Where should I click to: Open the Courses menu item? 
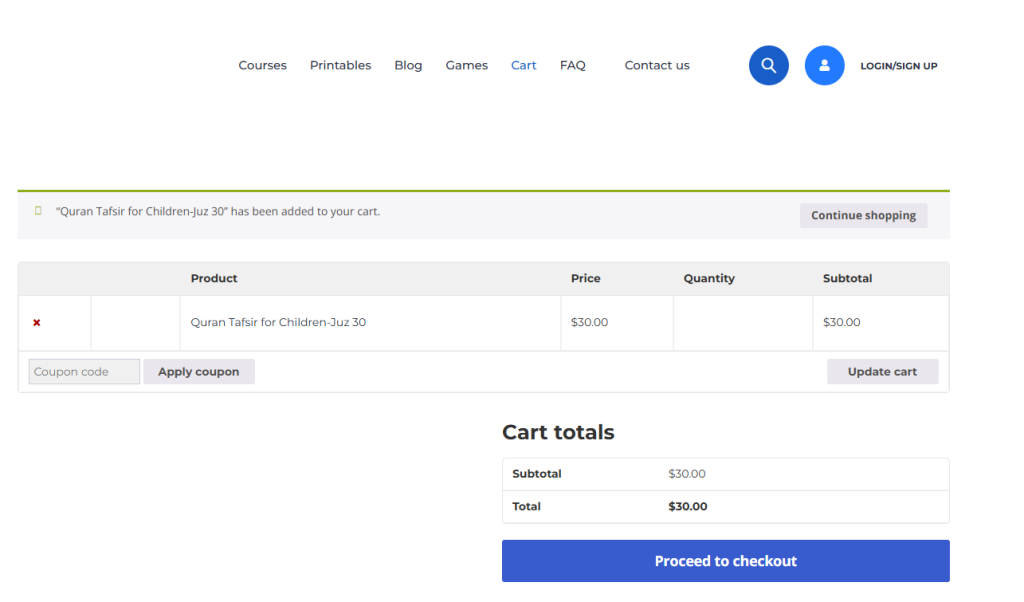coord(262,65)
